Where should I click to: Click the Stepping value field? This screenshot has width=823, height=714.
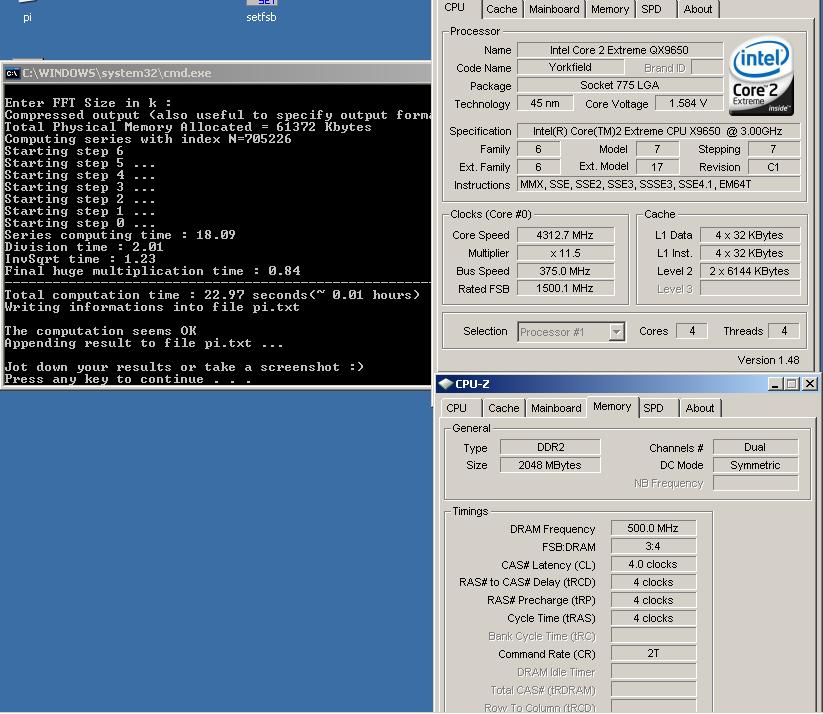click(774, 149)
